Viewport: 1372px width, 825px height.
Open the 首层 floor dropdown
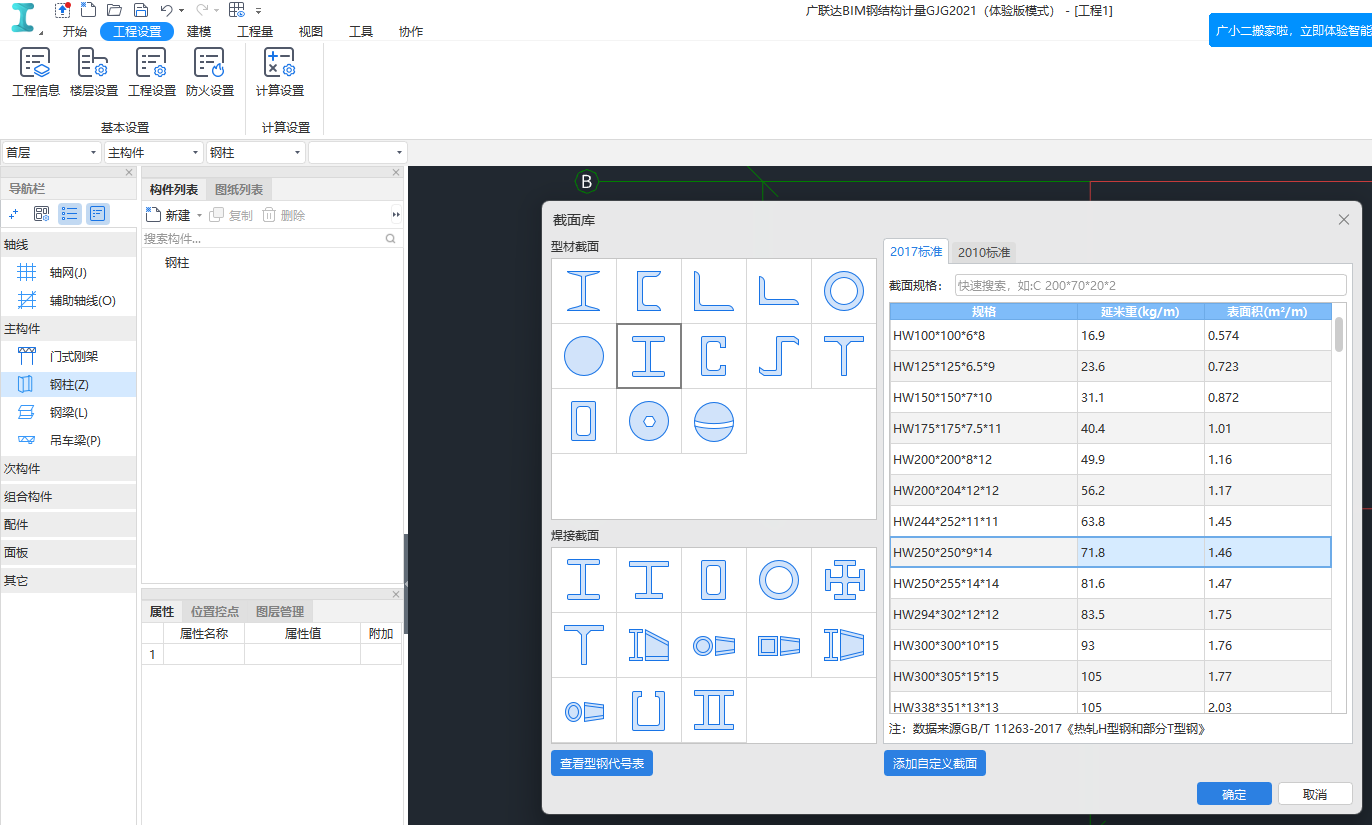51,153
